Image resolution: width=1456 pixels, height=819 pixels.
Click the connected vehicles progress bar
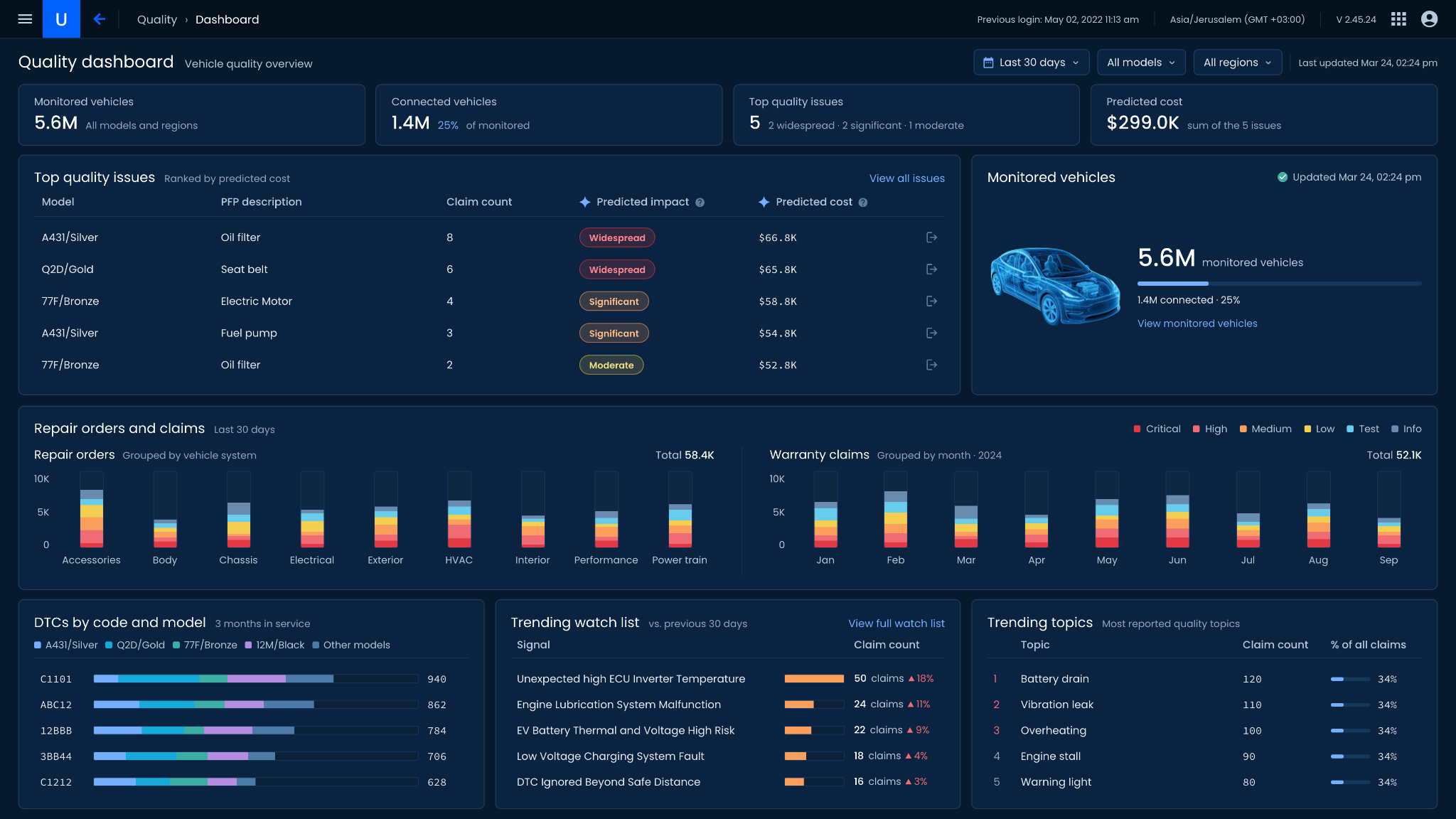[x=1280, y=284]
